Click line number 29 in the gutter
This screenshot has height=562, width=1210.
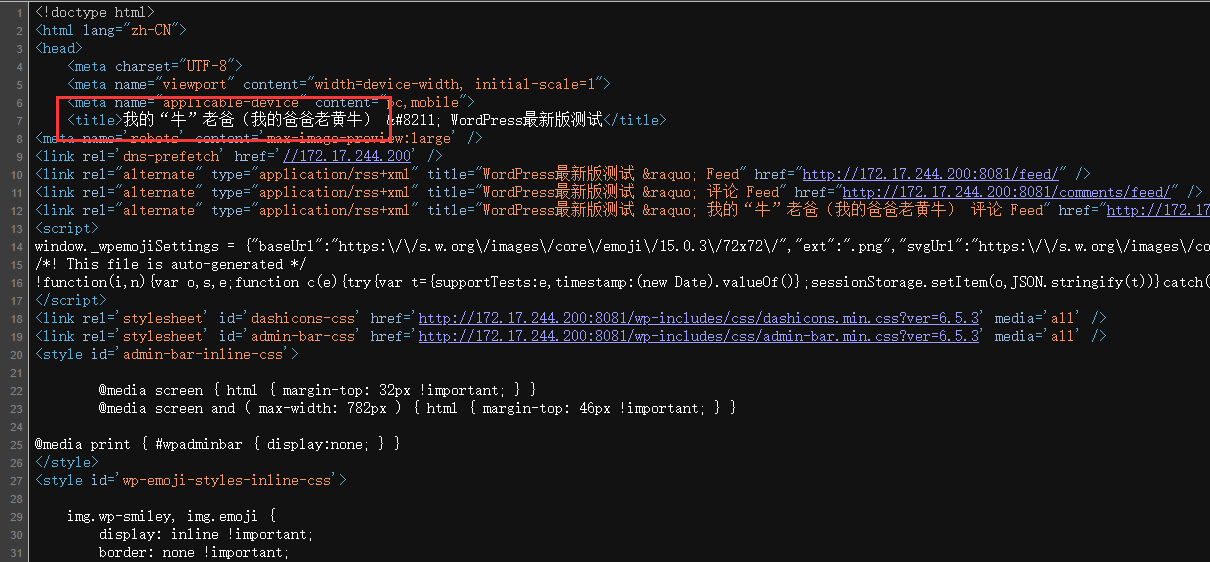(x=17, y=516)
